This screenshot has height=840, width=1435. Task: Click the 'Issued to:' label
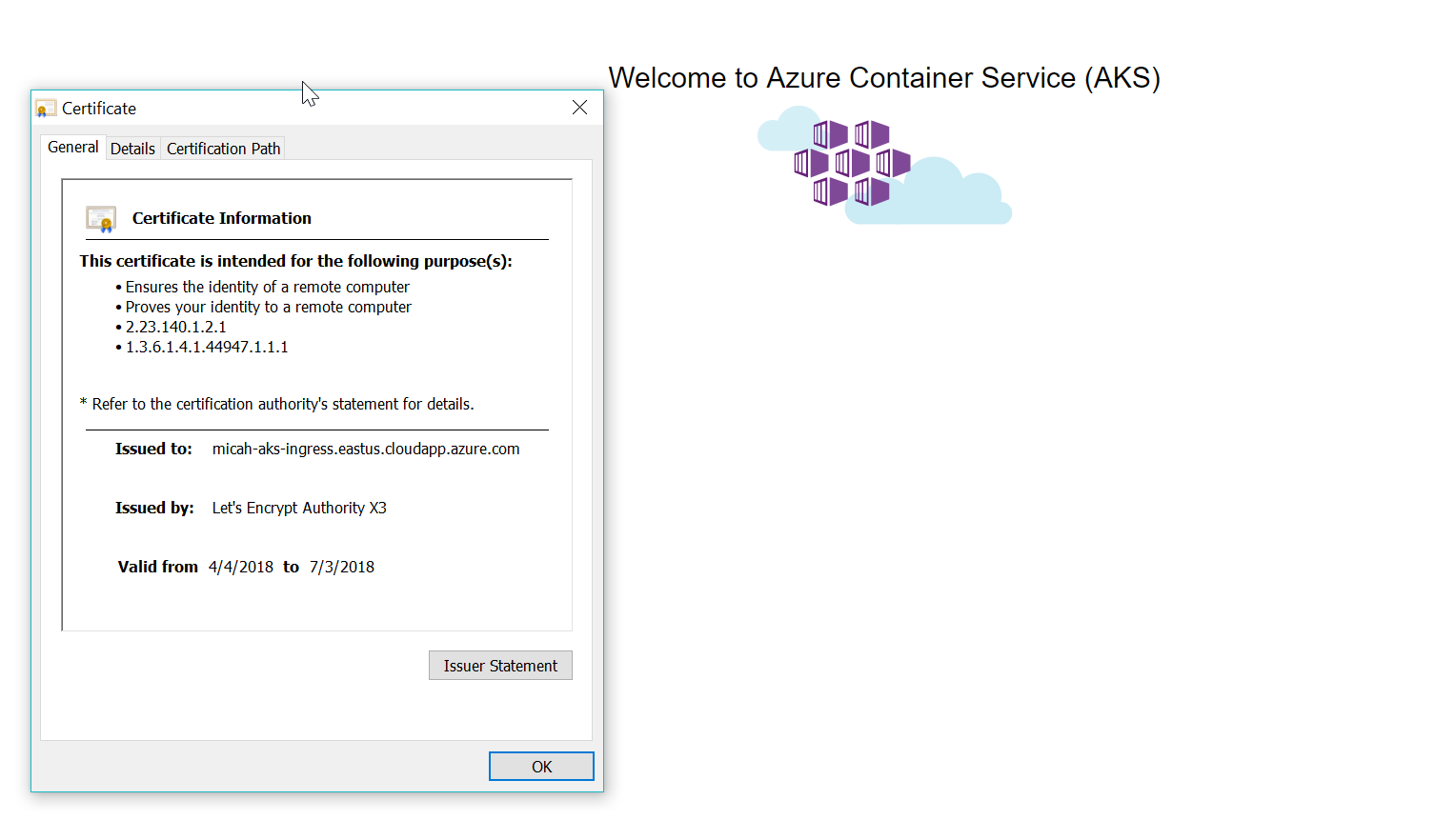[x=153, y=449]
